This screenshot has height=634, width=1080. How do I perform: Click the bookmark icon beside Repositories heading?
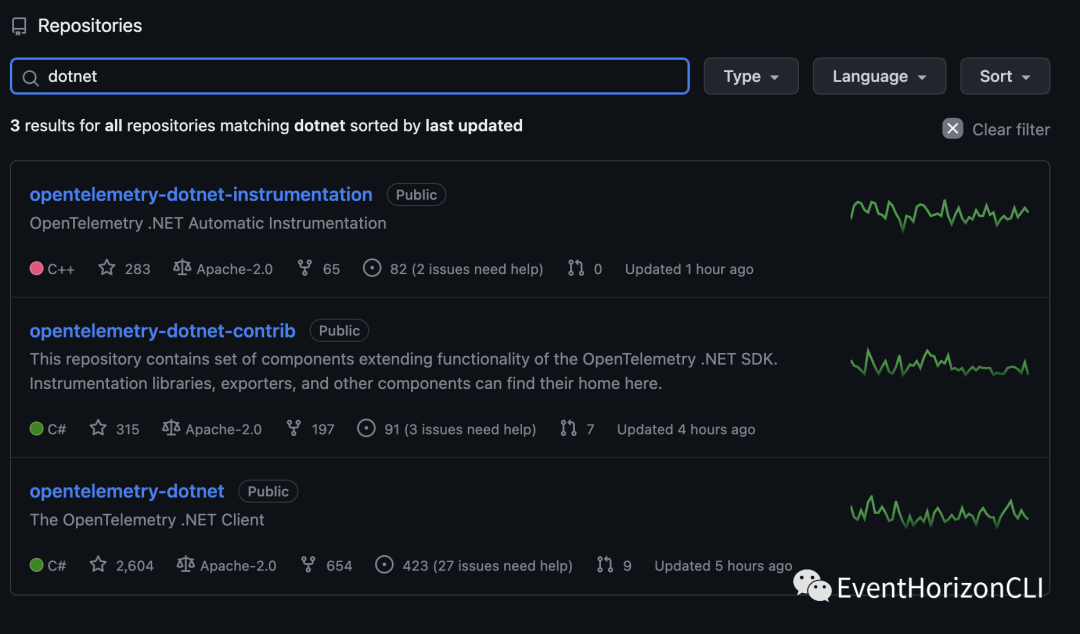click(18, 25)
